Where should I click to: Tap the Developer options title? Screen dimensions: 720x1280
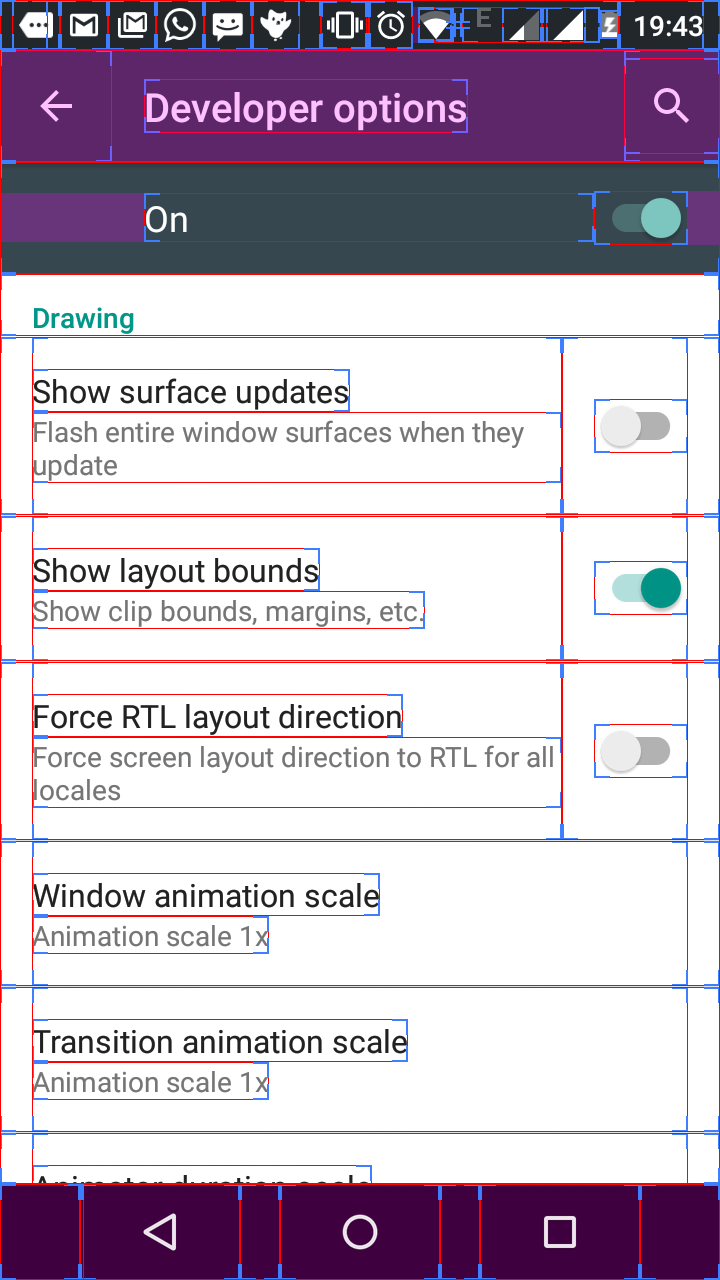click(306, 108)
